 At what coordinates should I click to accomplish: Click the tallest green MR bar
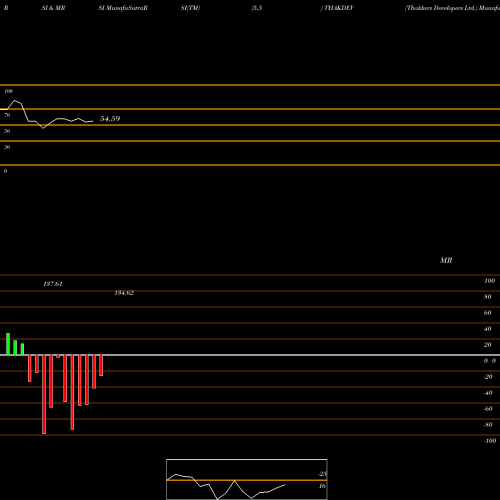click(8, 344)
